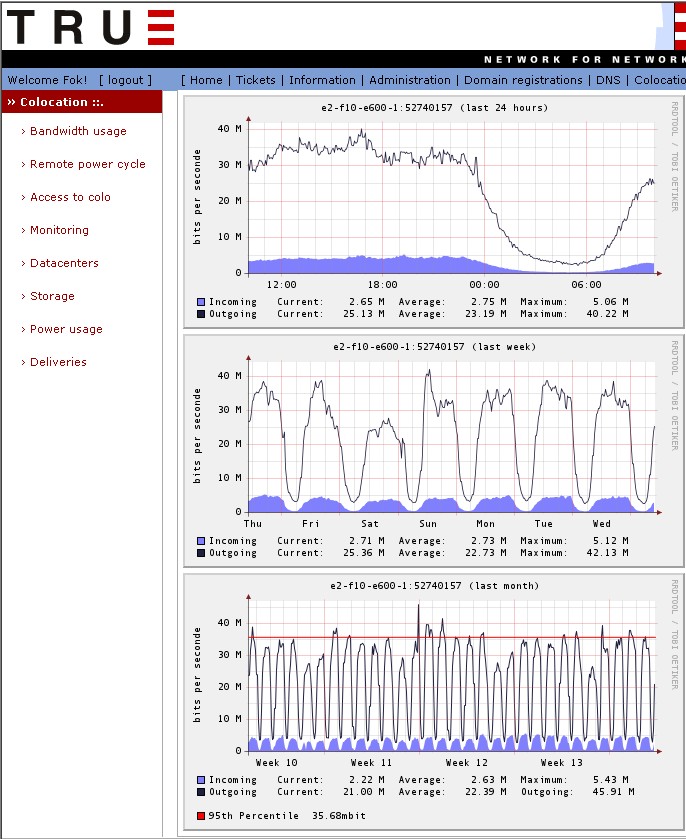Click Incoming swatch in 24 hours legend
The height and width of the screenshot is (839, 686).
pyautogui.click(x=201, y=302)
